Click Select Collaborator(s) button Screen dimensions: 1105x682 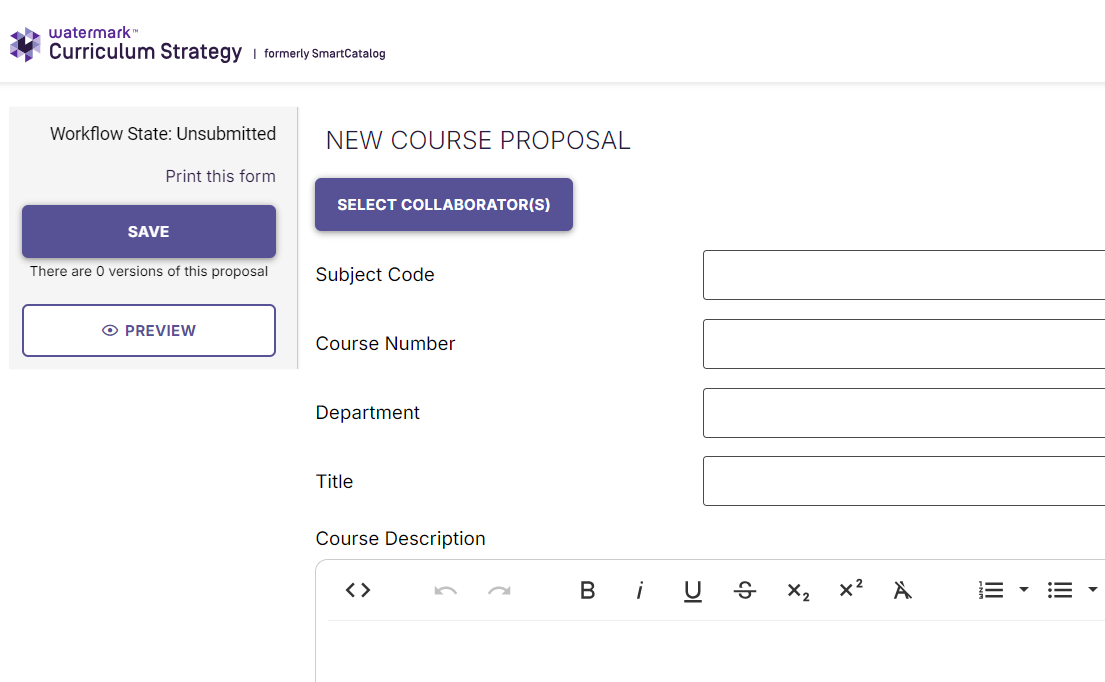pyautogui.click(x=444, y=204)
